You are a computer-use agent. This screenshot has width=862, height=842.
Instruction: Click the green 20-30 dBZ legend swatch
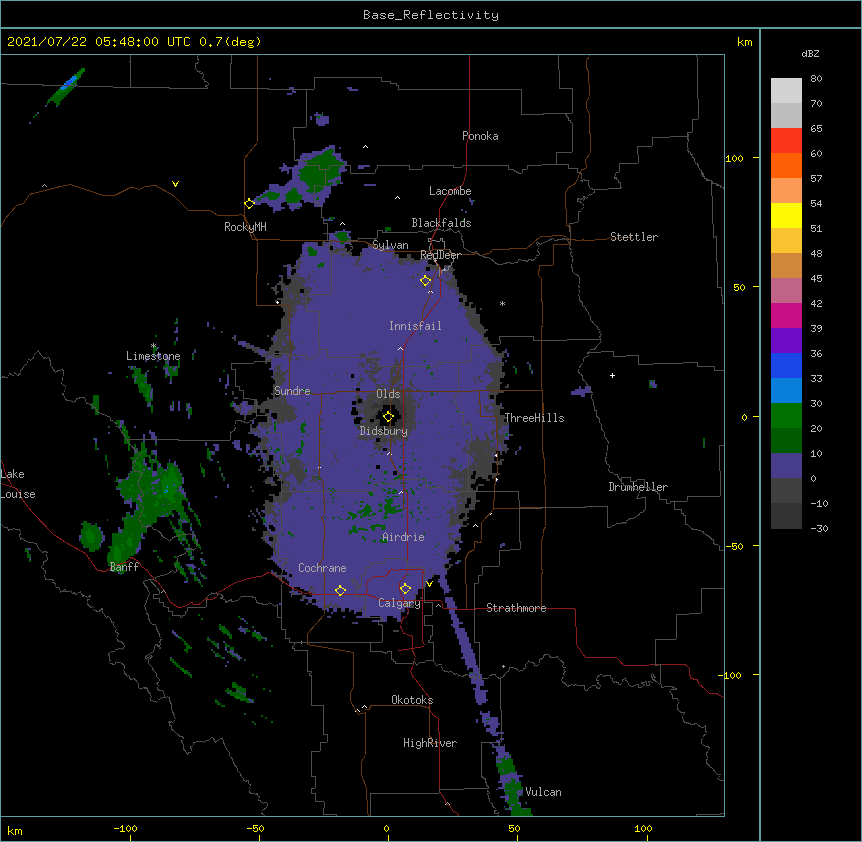tap(786, 416)
